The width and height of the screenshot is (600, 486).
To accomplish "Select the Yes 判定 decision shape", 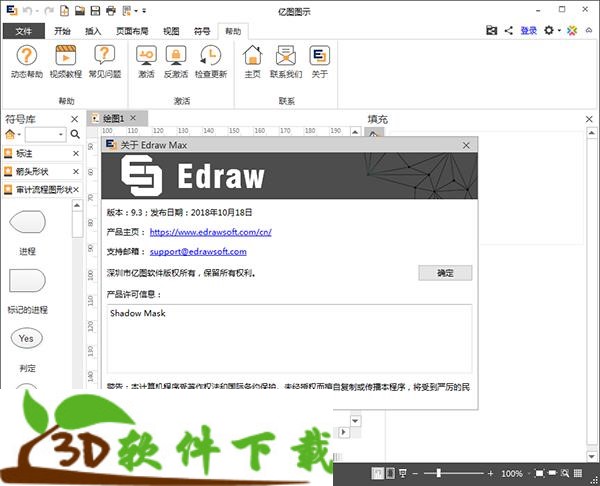I will (26, 338).
